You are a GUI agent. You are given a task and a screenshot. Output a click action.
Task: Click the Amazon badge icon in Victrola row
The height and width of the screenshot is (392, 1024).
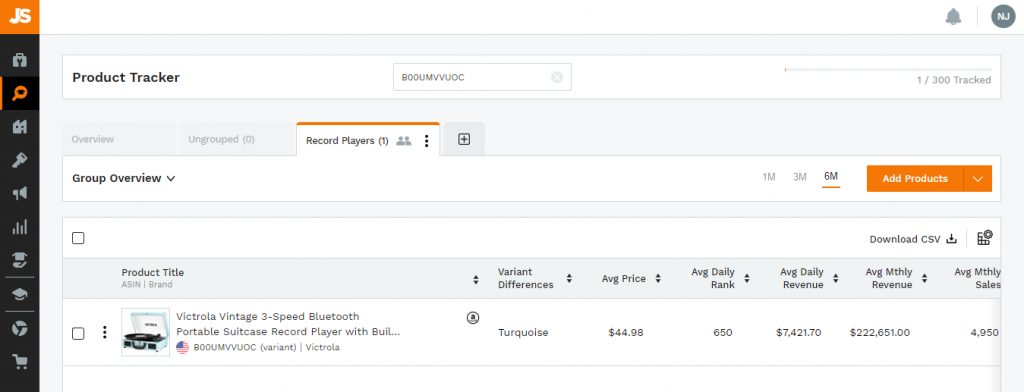pyautogui.click(x=473, y=318)
